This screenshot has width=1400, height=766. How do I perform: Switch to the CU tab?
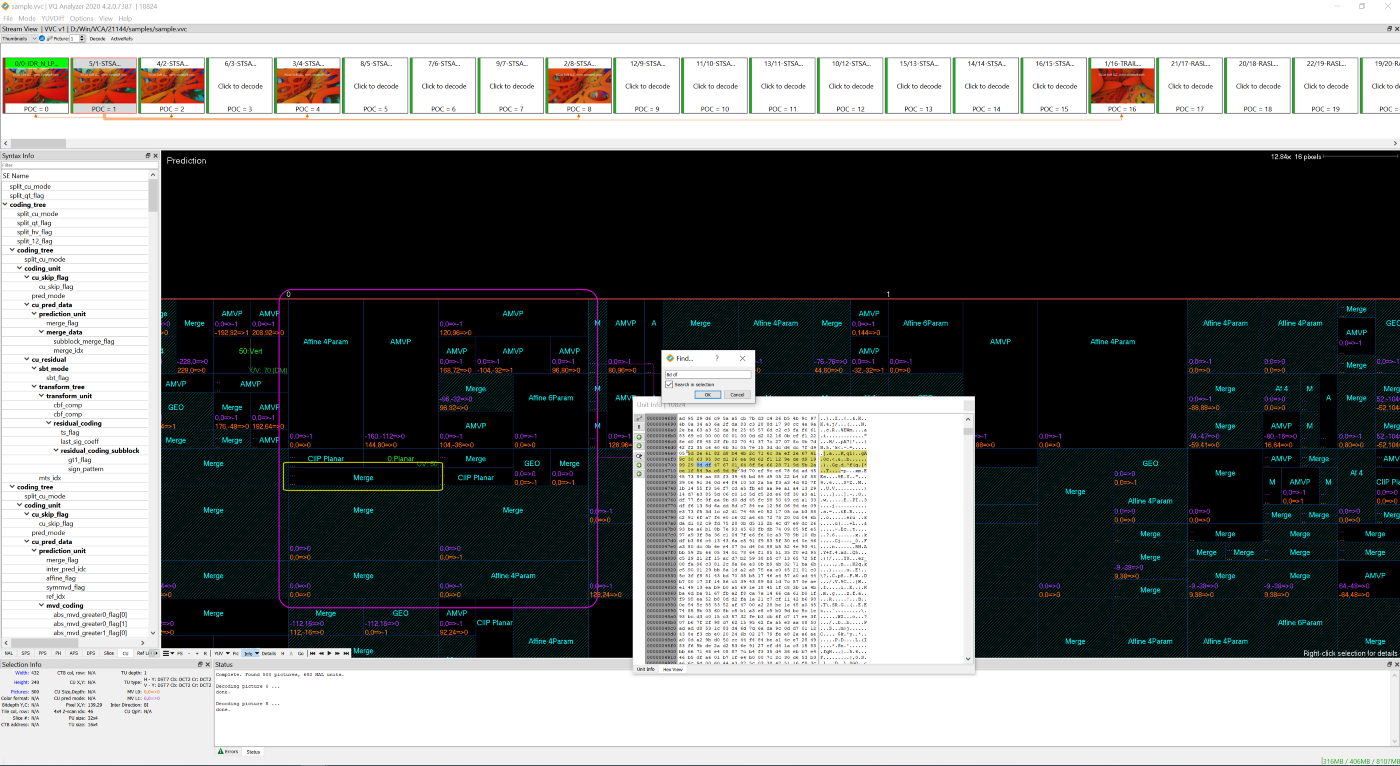pyautogui.click(x=125, y=653)
